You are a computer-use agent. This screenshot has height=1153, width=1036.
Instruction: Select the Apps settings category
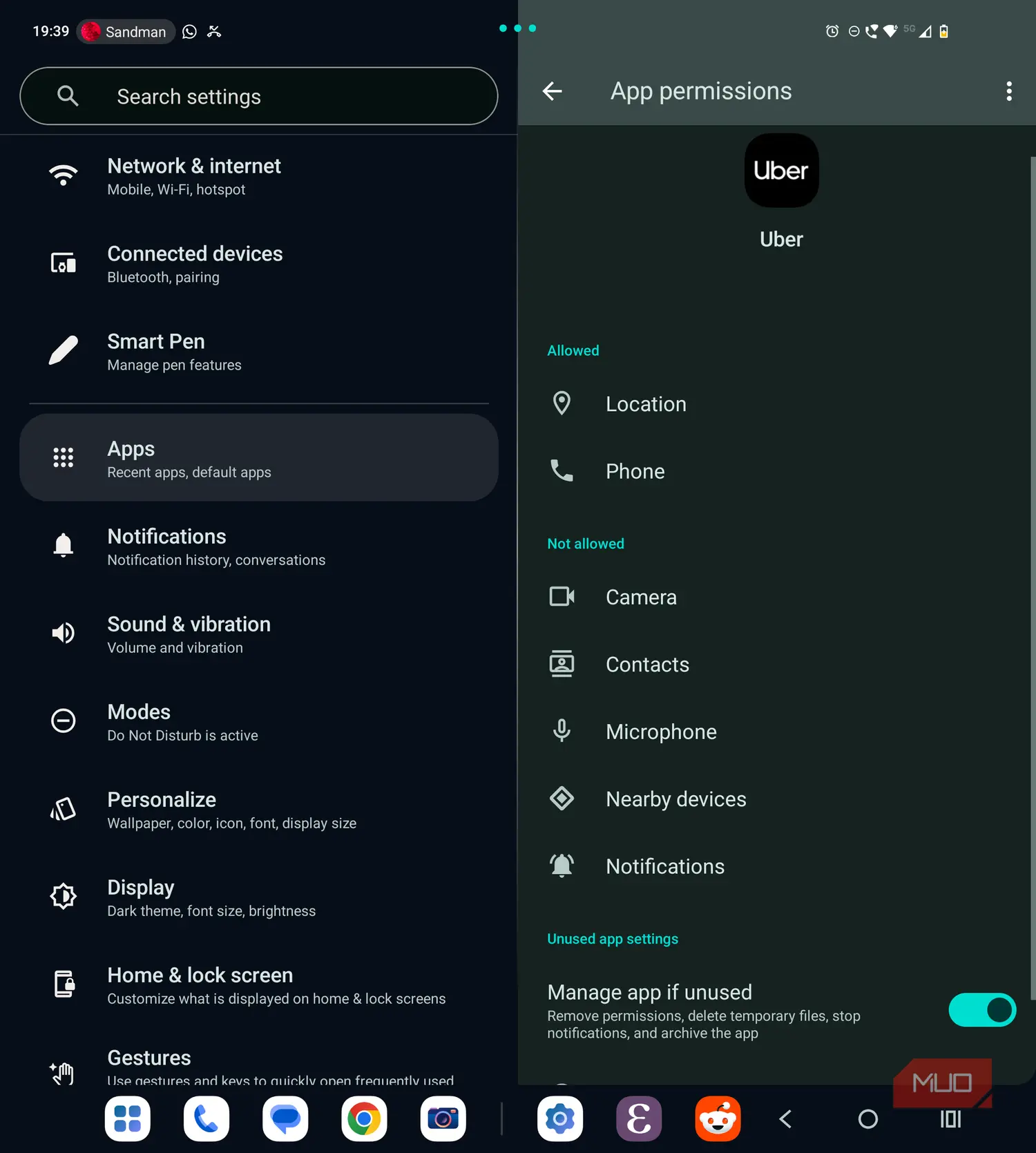(x=259, y=458)
